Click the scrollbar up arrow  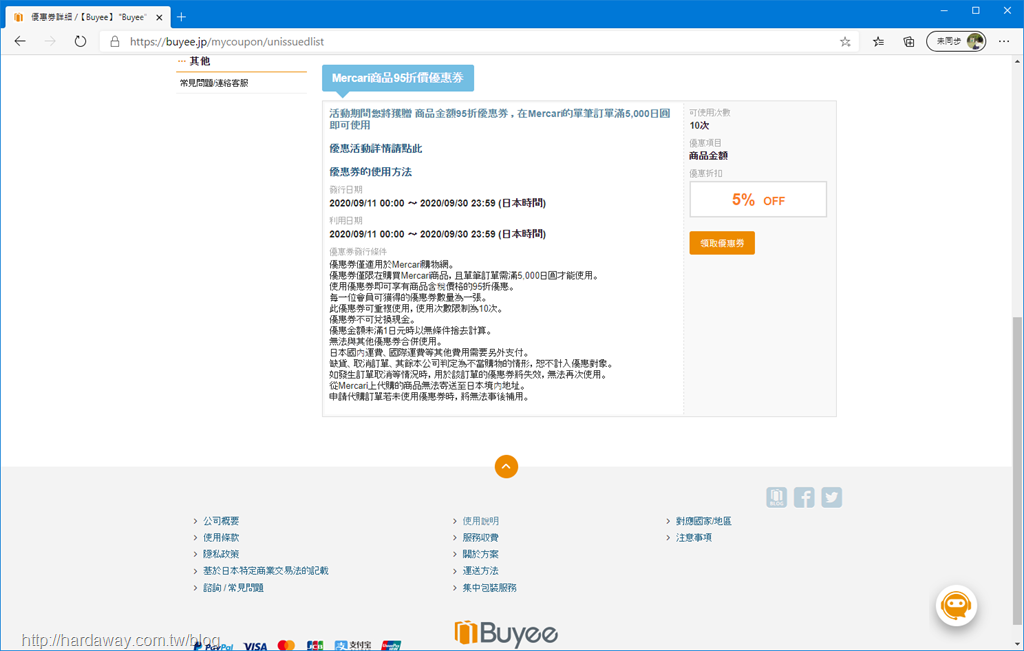(x=1017, y=61)
